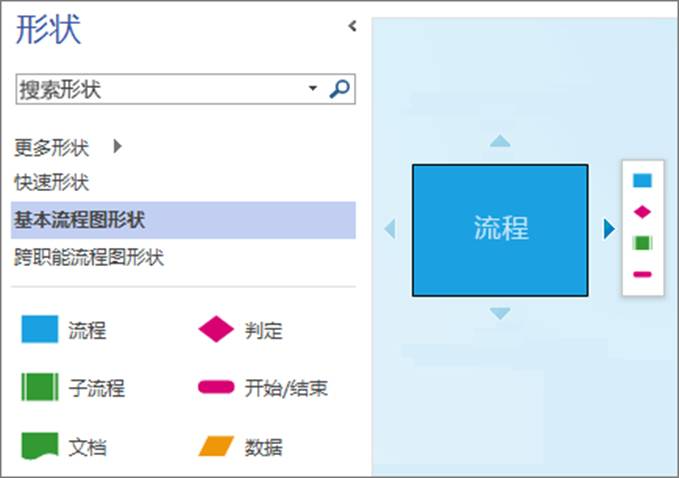Click the top AutoConnect arrow above shape
This screenshot has width=679, height=478.
pyautogui.click(x=500, y=141)
